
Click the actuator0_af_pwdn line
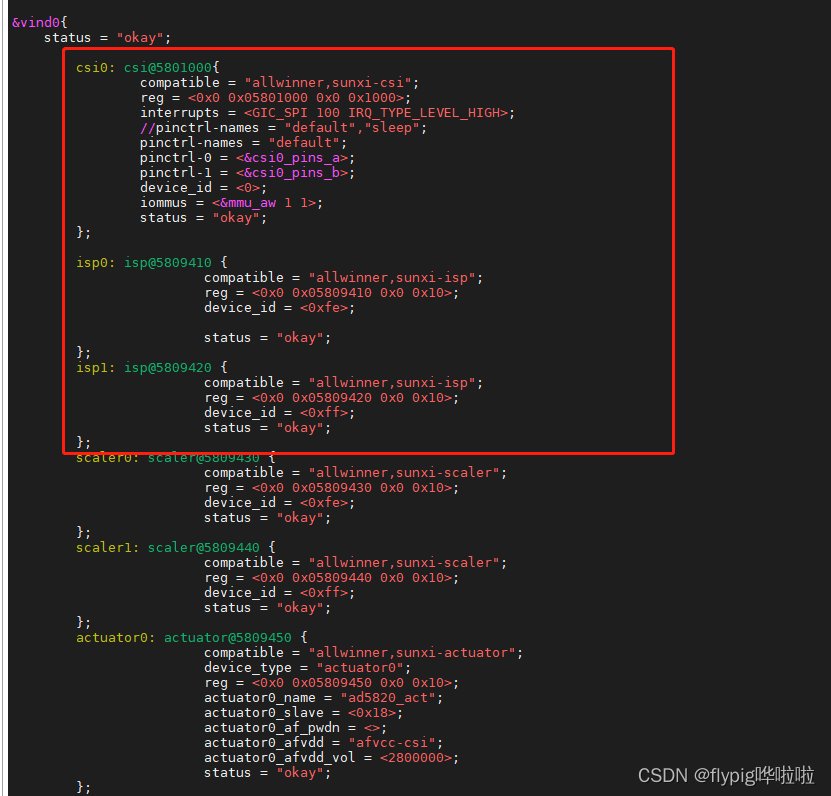click(296, 728)
